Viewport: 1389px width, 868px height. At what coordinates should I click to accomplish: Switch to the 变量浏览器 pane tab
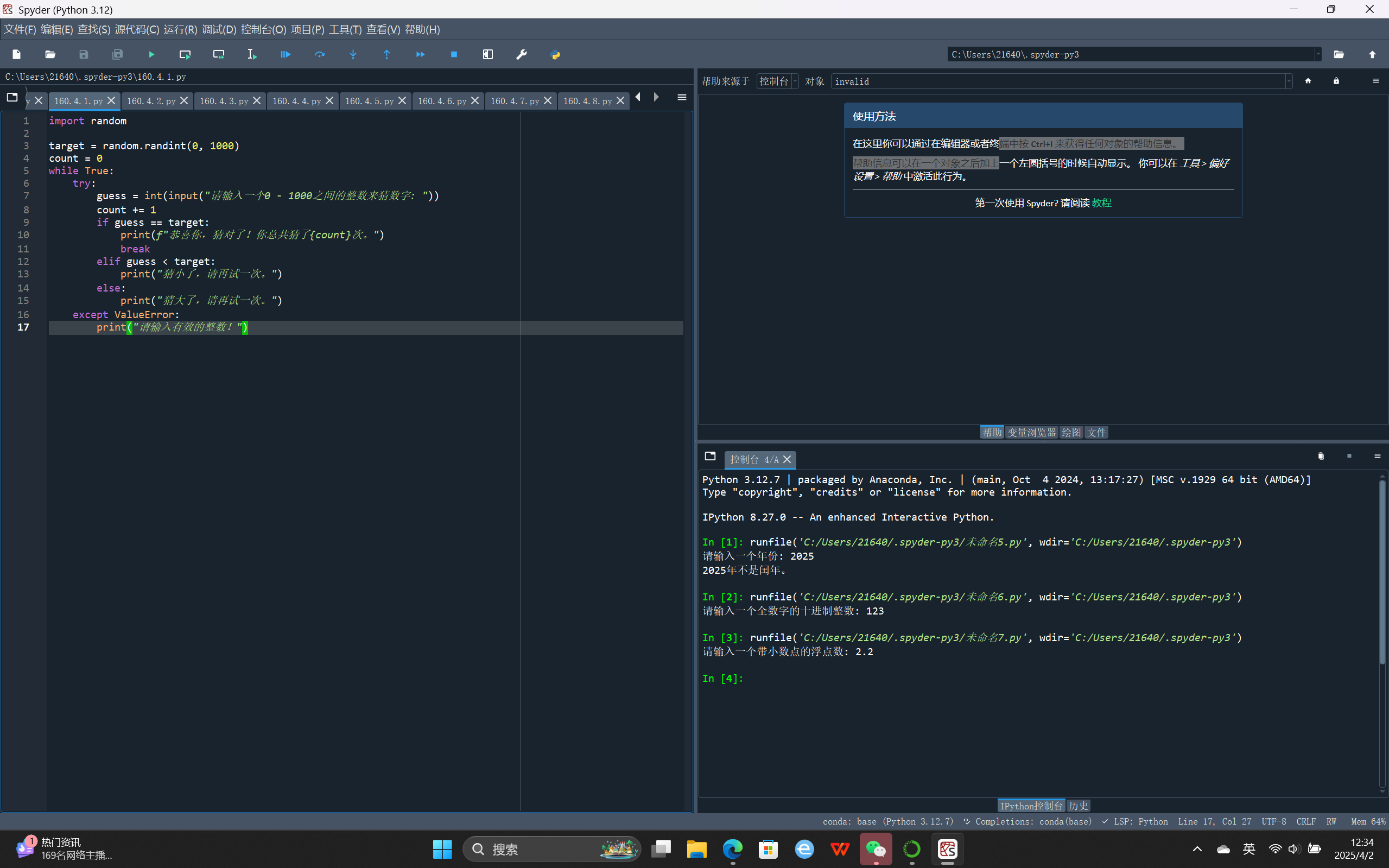[x=1031, y=432]
